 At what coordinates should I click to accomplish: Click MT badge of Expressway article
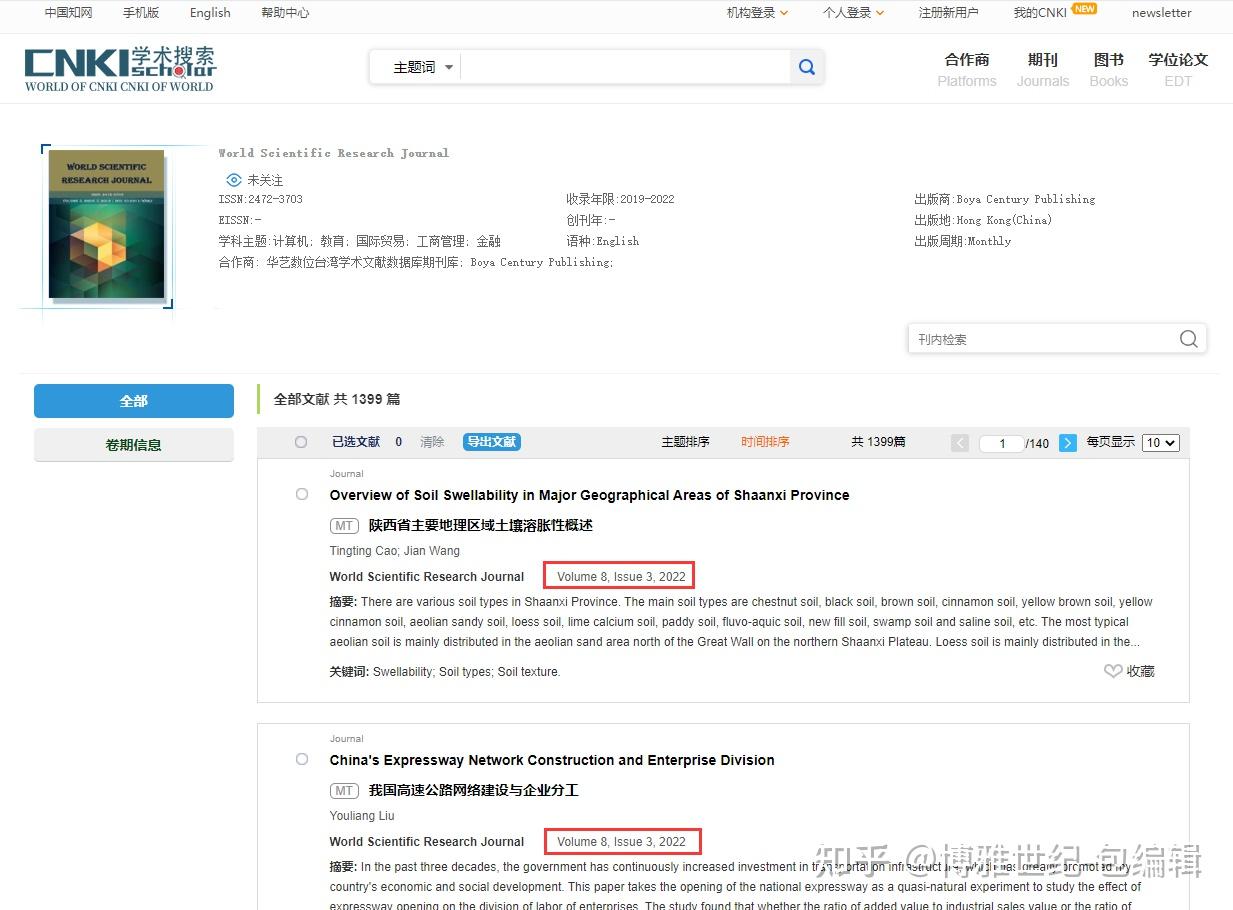pos(344,791)
